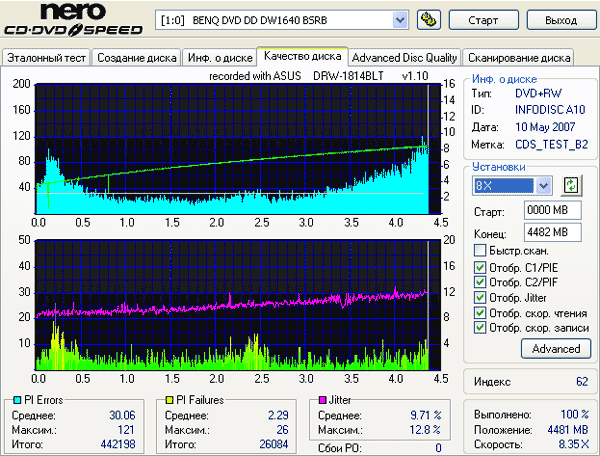
Task: Click the PI Errors total 442198
Action: click(118, 444)
